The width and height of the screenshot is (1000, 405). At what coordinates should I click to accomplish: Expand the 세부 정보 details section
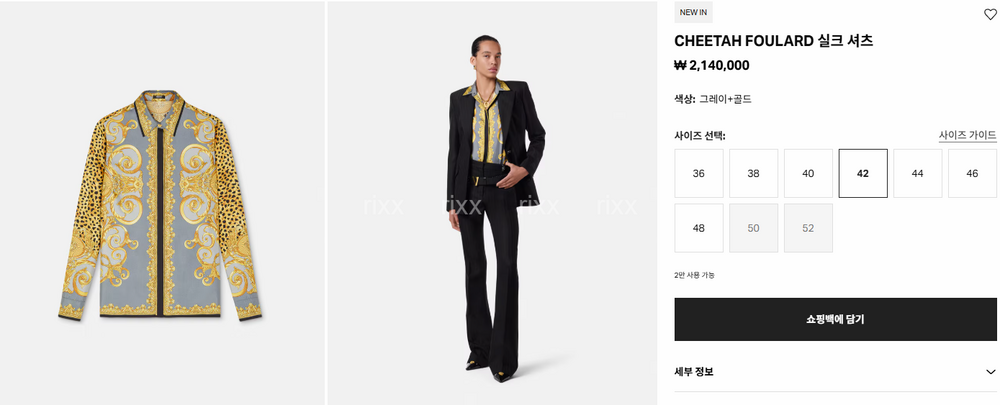coord(990,372)
